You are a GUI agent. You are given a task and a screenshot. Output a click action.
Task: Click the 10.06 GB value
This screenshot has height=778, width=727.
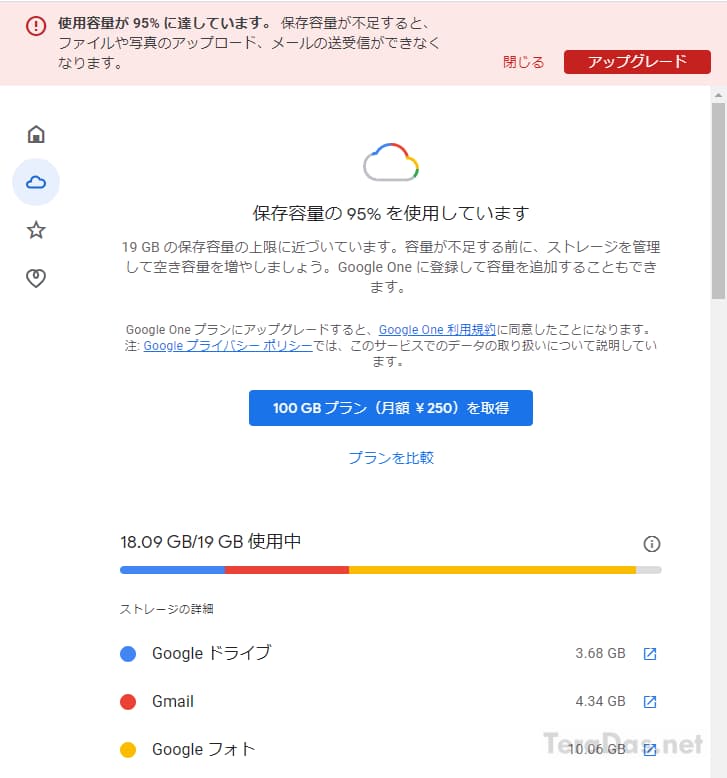coord(596,749)
